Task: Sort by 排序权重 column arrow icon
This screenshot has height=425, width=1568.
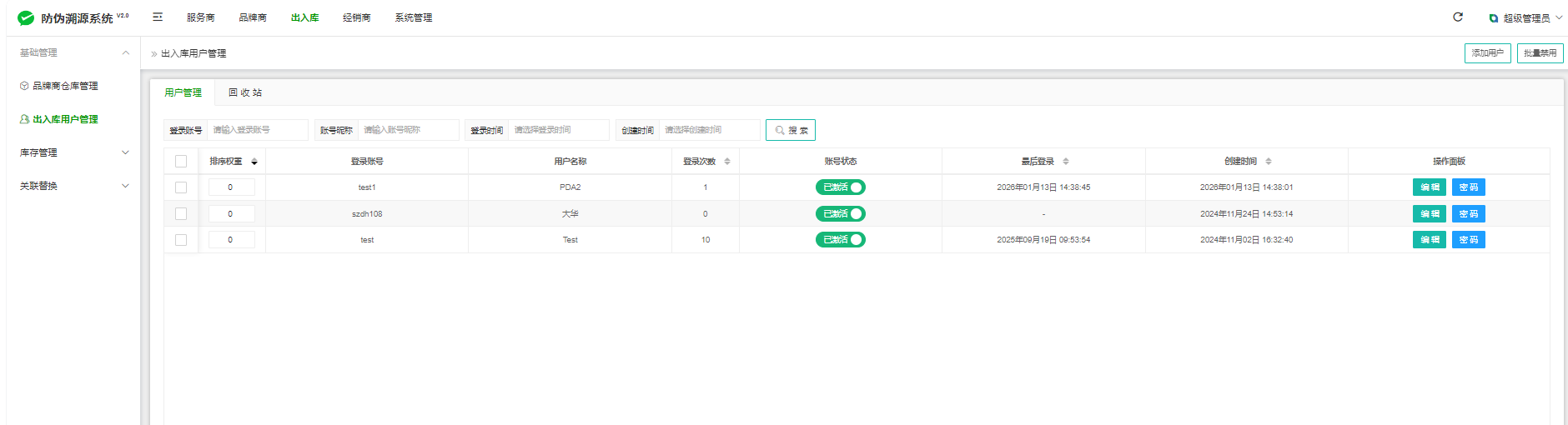Action: pyautogui.click(x=254, y=162)
